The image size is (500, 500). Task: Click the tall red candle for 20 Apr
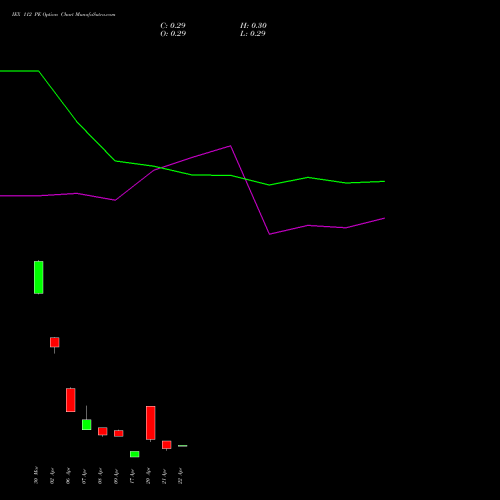pos(151,423)
